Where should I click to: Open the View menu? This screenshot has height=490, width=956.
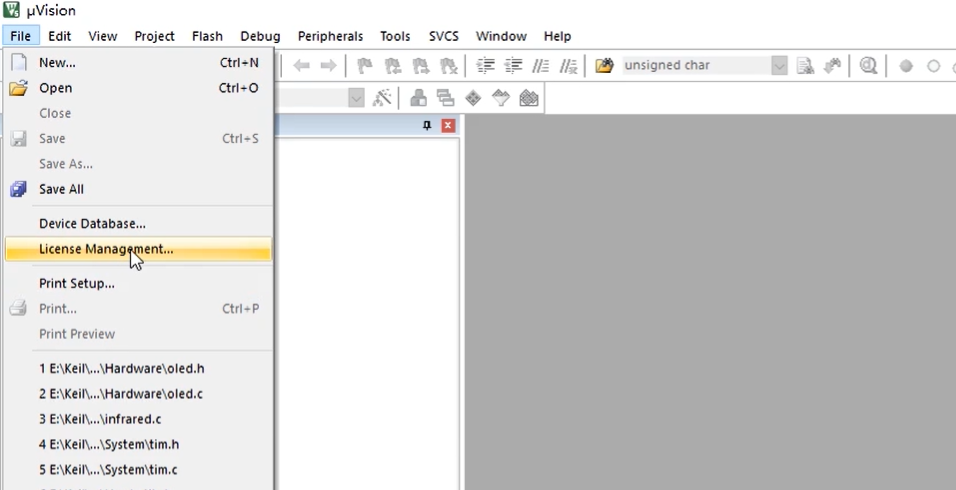click(102, 36)
